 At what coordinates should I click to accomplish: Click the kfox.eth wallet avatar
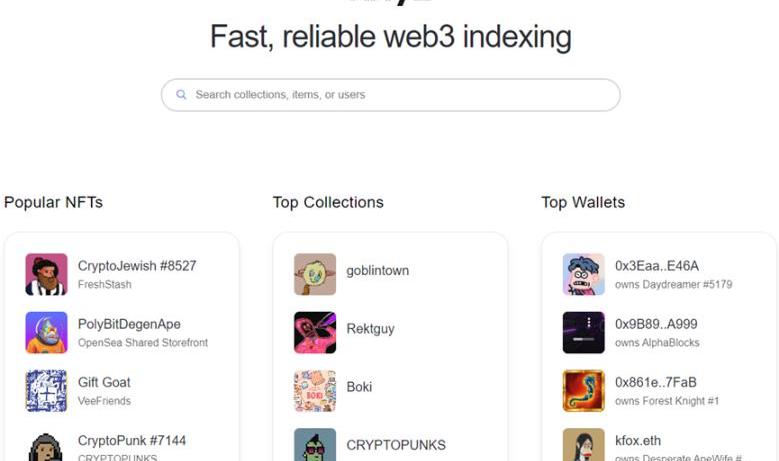click(583, 445)
